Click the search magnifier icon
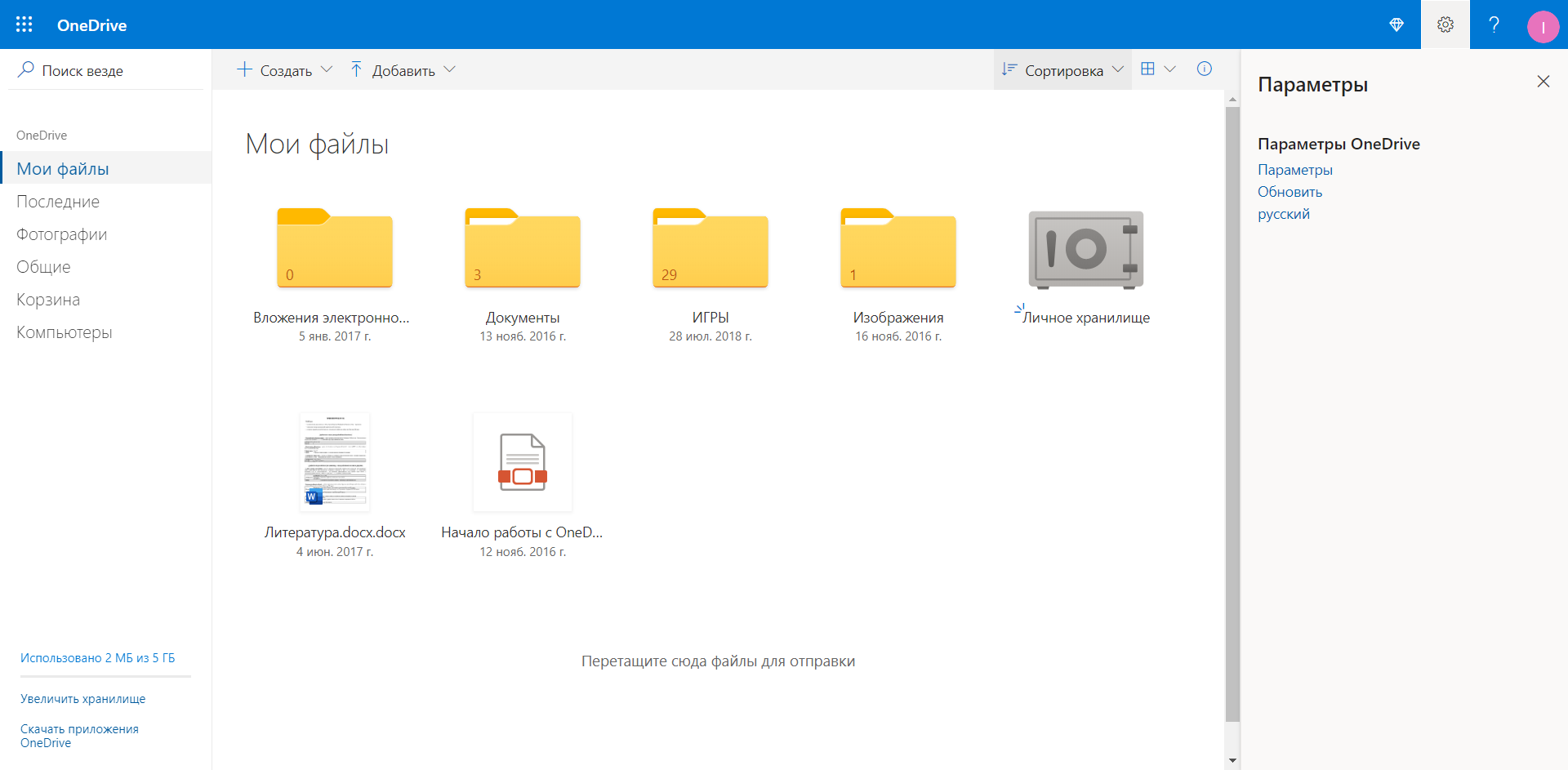Viewport: 1568px width, 770px height. (x=26, y=69)
